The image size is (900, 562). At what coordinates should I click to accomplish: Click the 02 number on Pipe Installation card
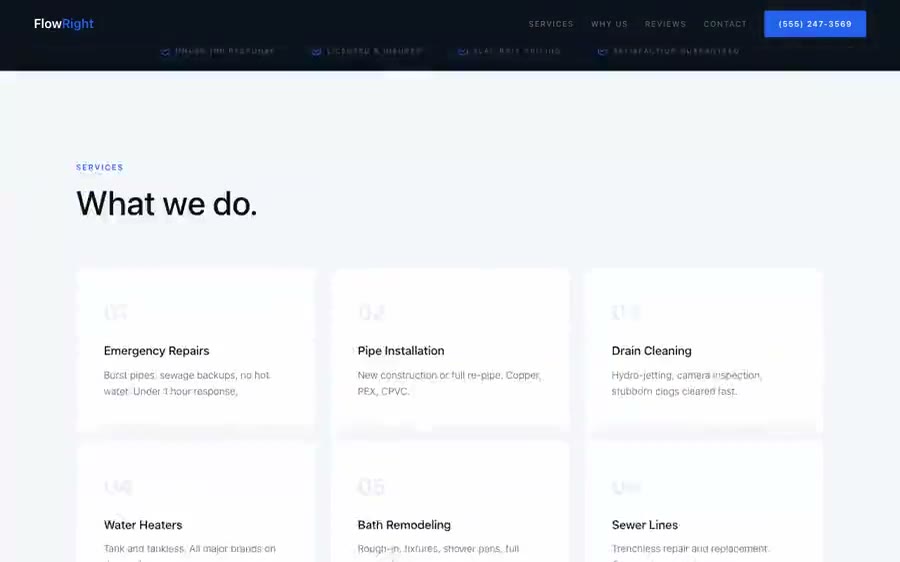point(371,312)
